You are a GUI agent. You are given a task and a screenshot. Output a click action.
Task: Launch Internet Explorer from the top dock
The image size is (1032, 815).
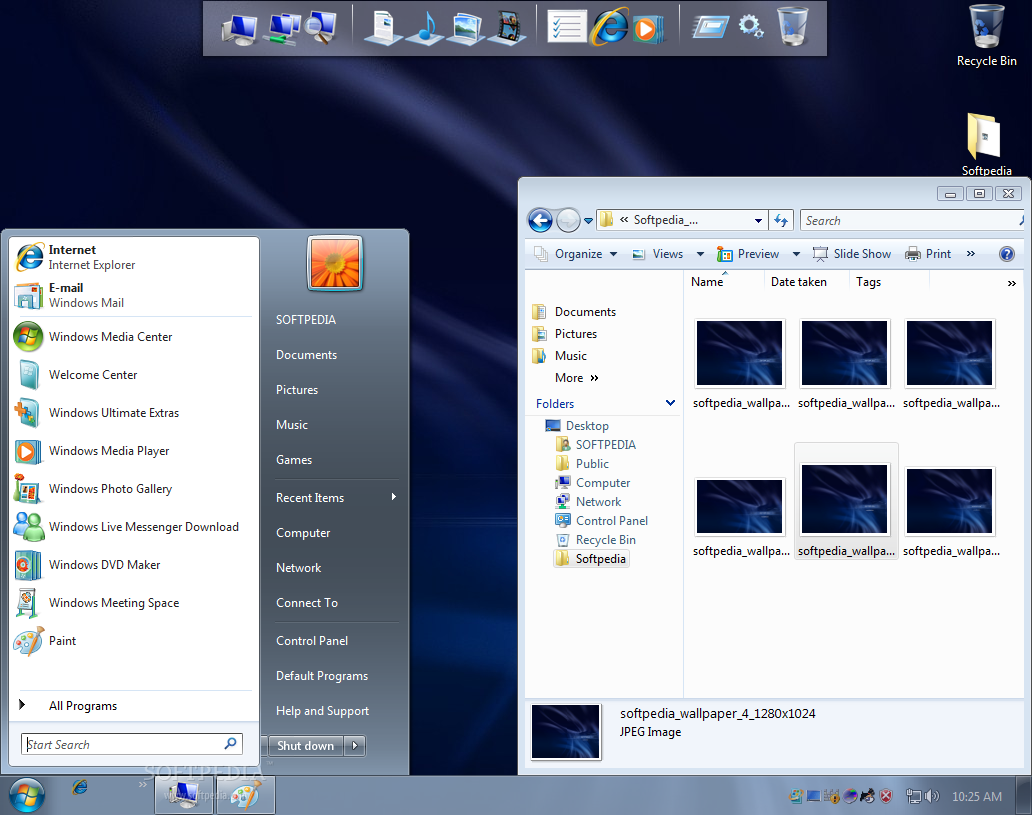pyautogui.click(x=609, y=28)
